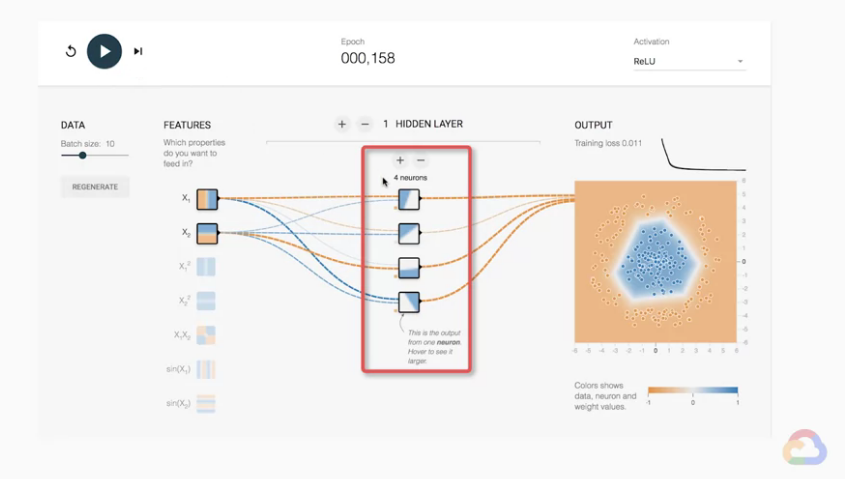Remove a neuron from the hidden layer
Screen dimensions: 845x479
coord(421,160)
